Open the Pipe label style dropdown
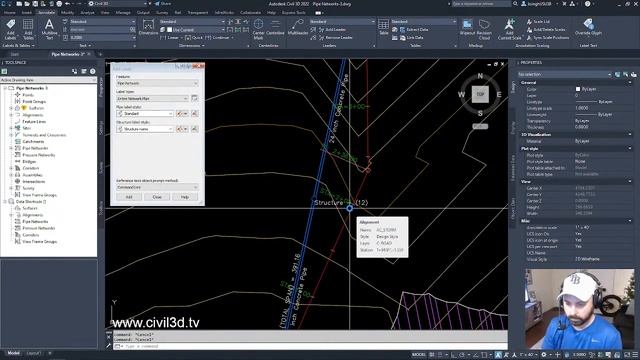Screen dimensions: 640x360 tap(145, 113)
